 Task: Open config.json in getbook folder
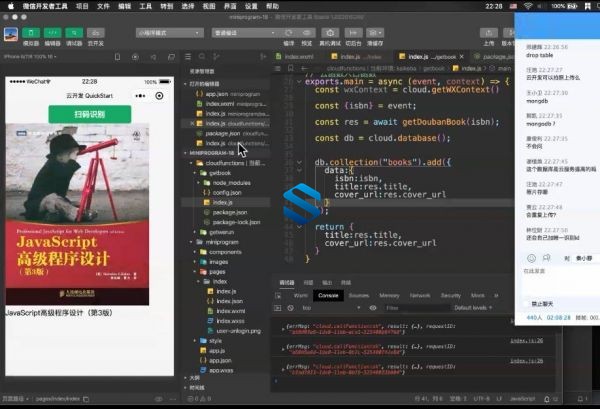pos(227,192)
